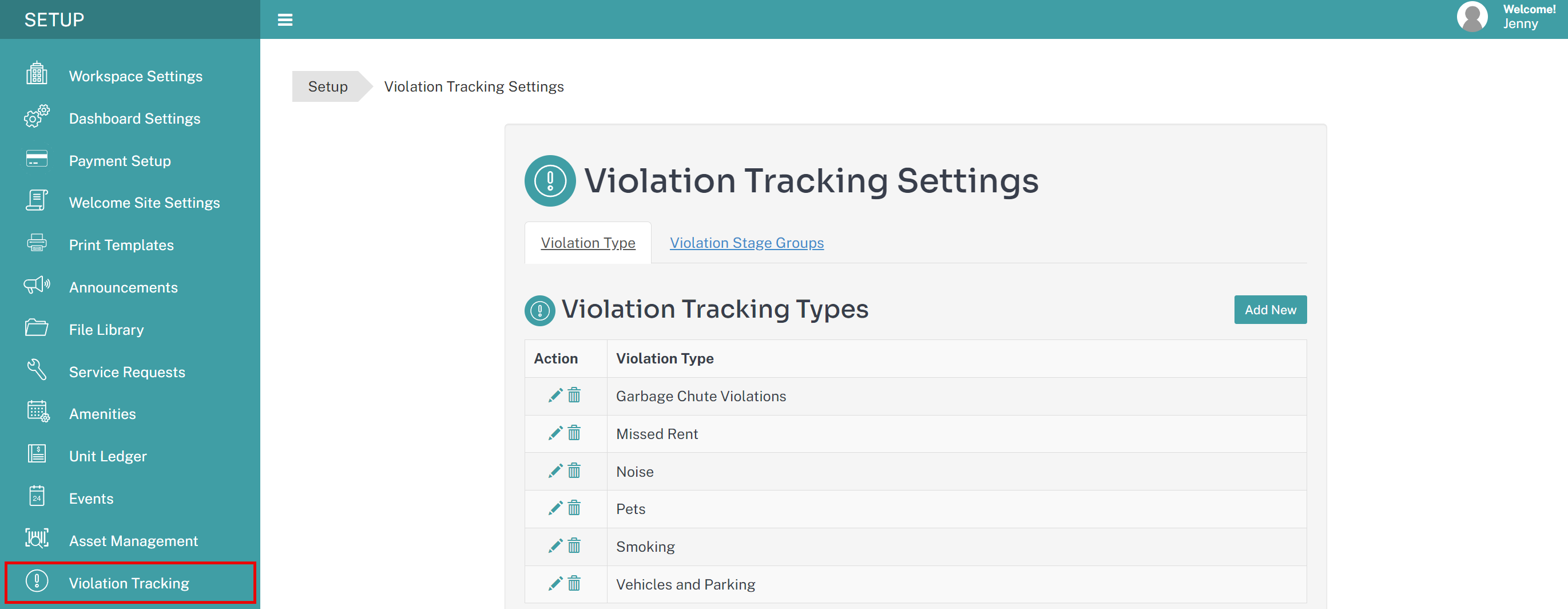
Task: Click the Vehicles and Parking cell
Action: point(956,584)
